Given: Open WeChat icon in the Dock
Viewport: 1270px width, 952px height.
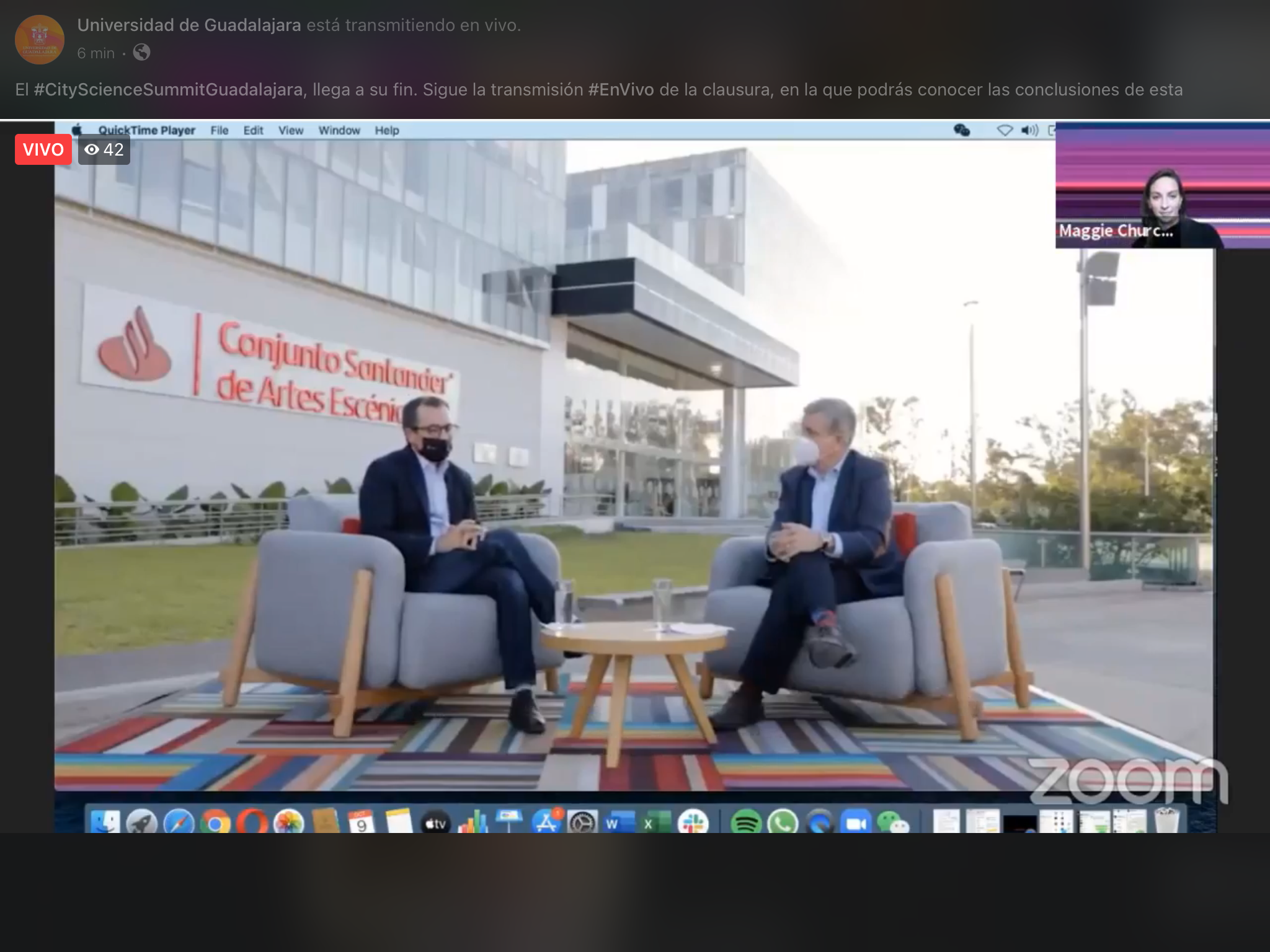Looking at the screenshot, I should click(894, 822).
